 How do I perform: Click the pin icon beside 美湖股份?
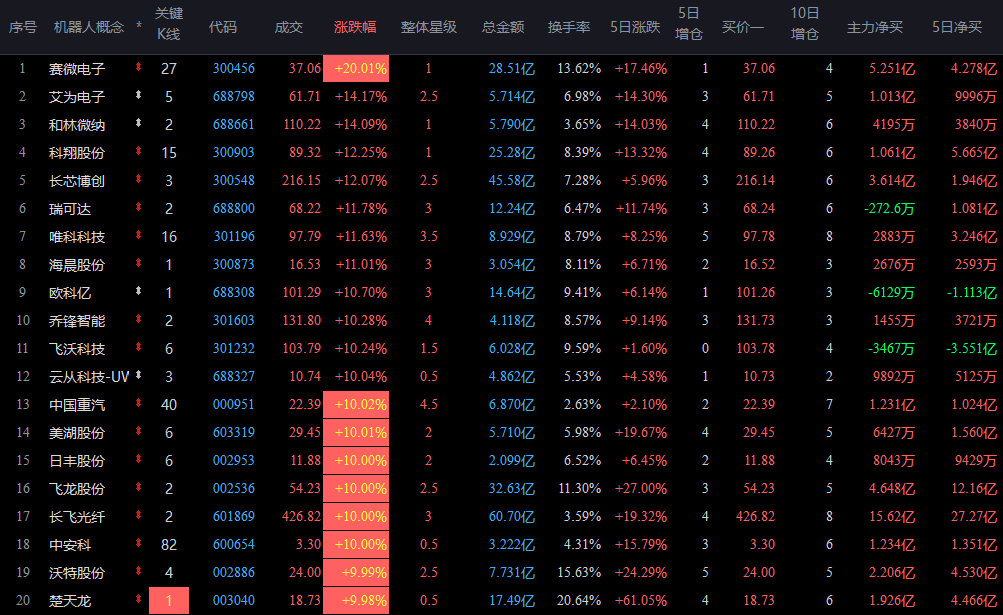click(x=138, y=431)
